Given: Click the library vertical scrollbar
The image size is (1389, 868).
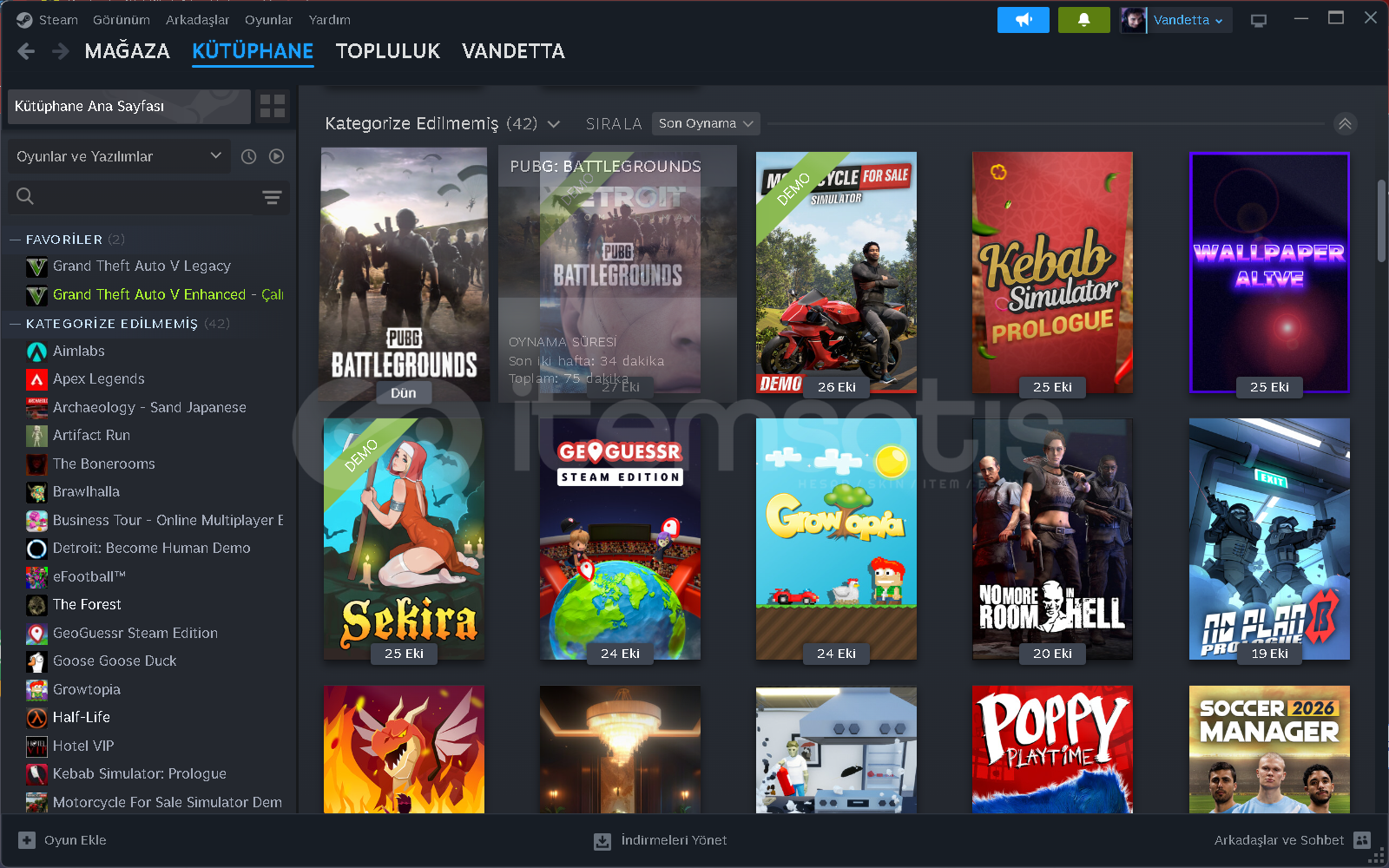Looking at the screenshot, I should tap(1381, 221).
